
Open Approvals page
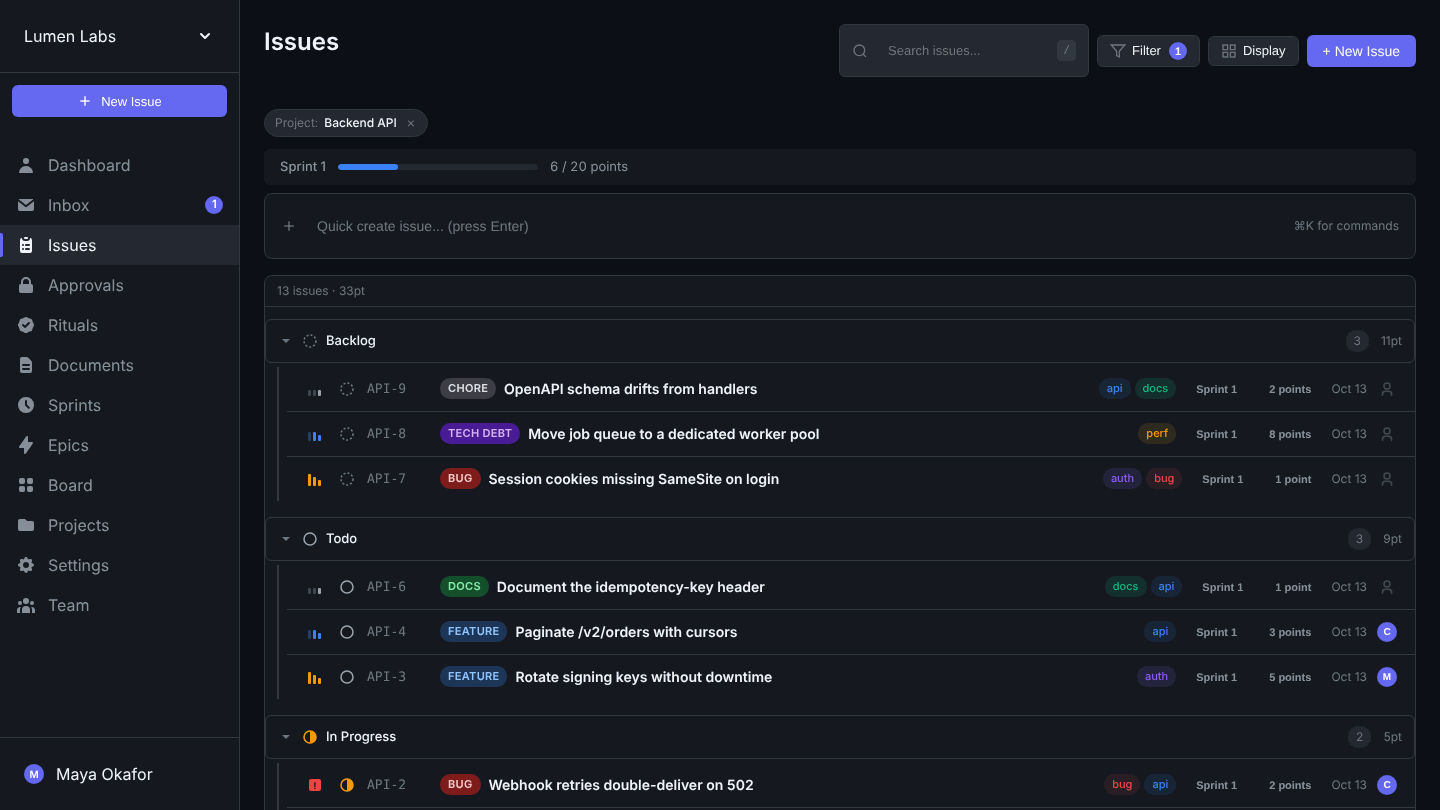[x=120, y=285]
